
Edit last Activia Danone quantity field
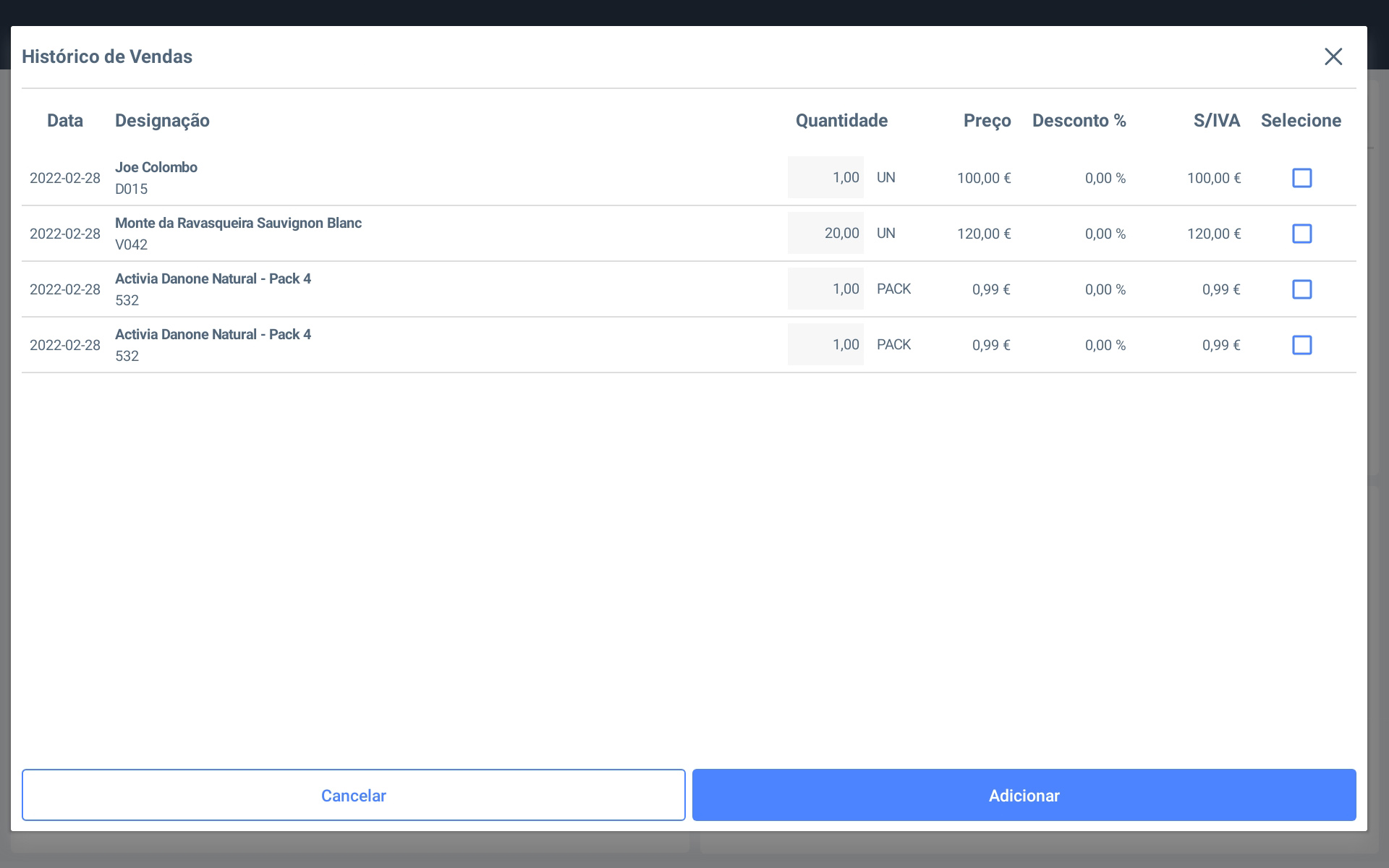coord(825,344)
